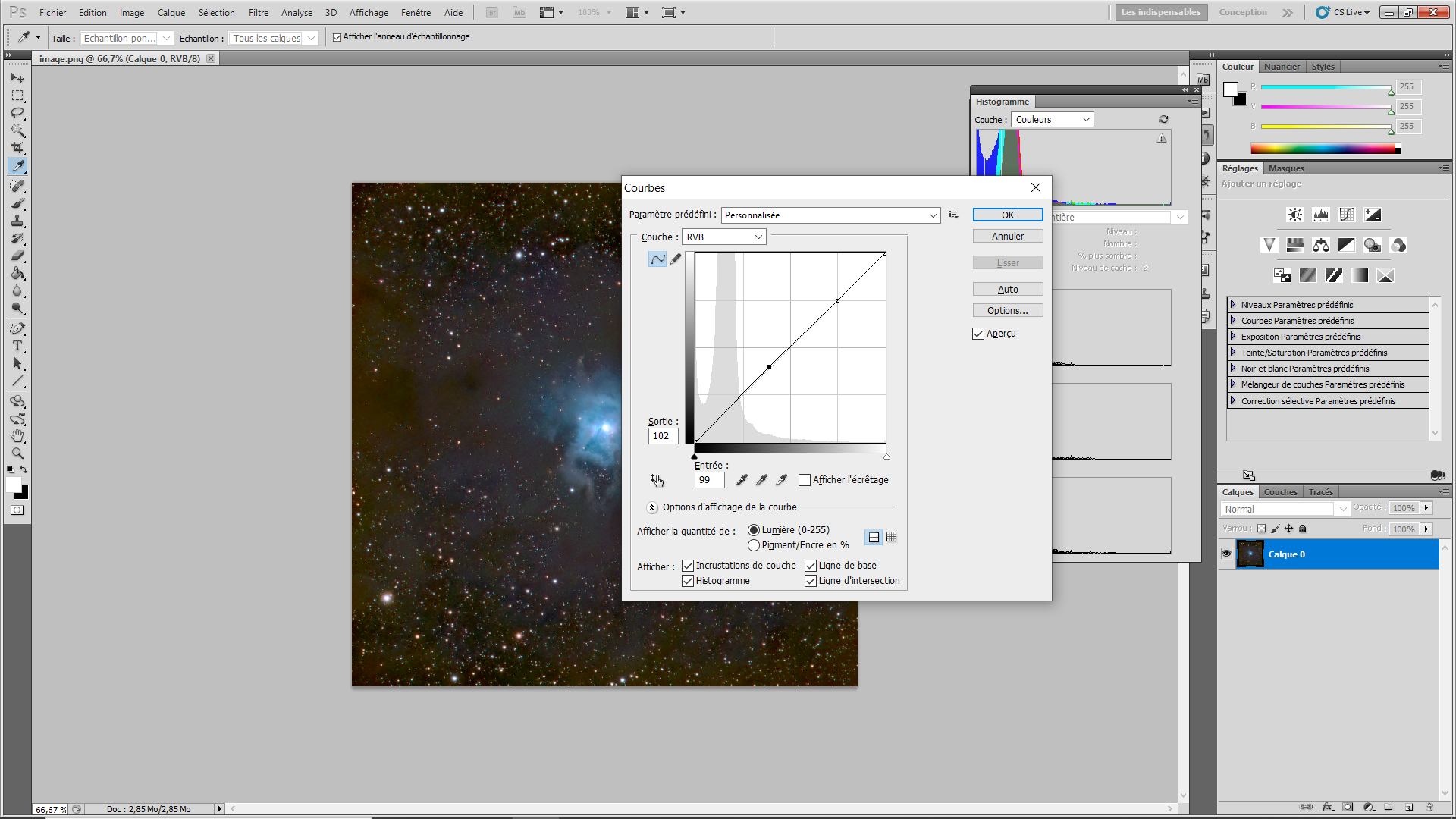Open Echantillon Tous les calques dropdown
This screenshot has height=819, width=1456.
pyautogui.click(x=274, y=38)
